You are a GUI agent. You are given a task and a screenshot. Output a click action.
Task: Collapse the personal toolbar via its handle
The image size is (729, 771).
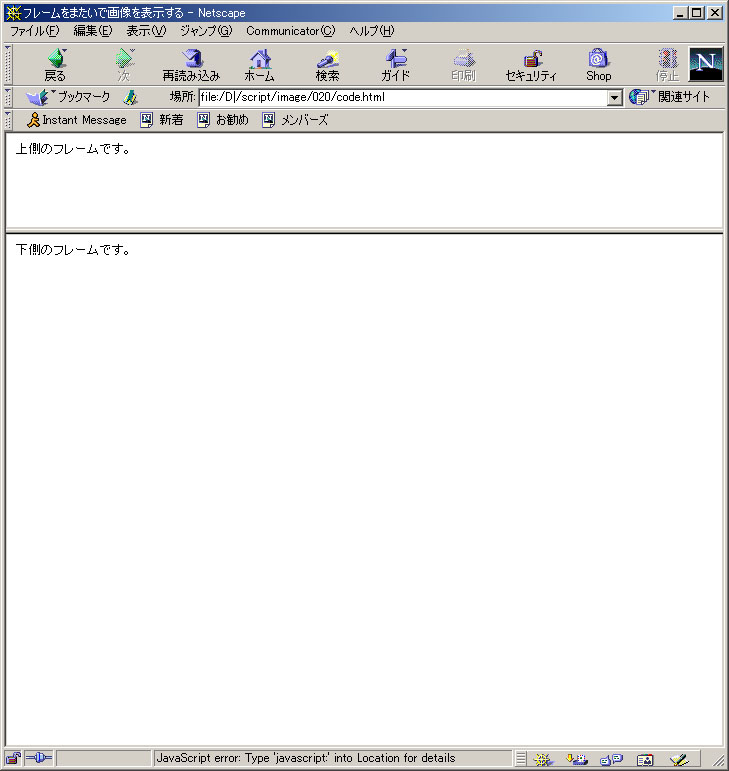coord(8,120)
